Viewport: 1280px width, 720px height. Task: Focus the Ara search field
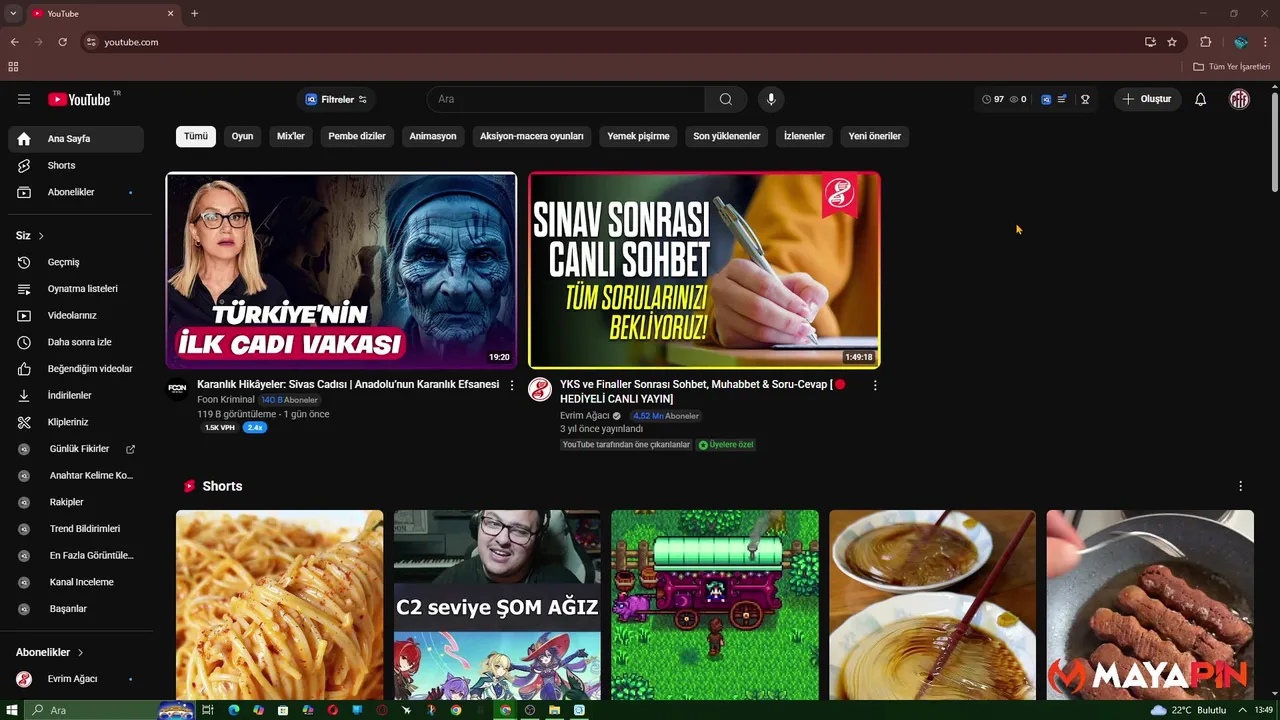click(x=566, y=99)
